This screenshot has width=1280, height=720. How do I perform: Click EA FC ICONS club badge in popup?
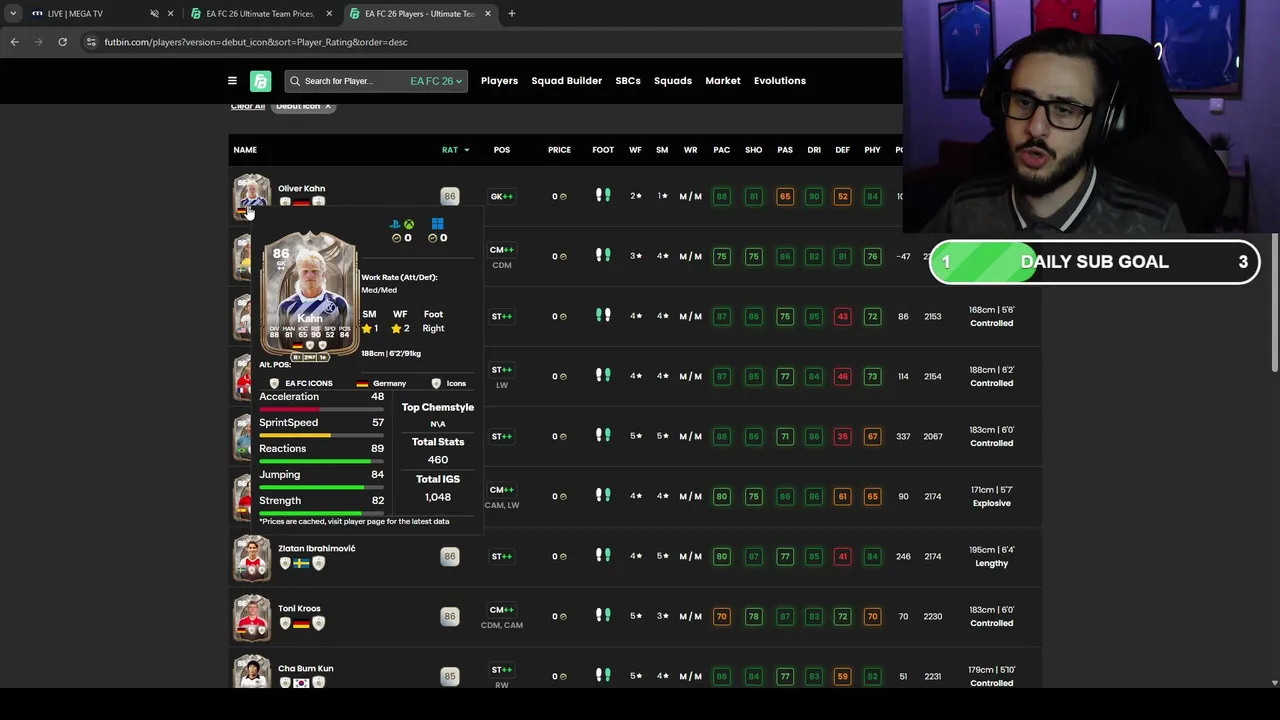(274, 384)
